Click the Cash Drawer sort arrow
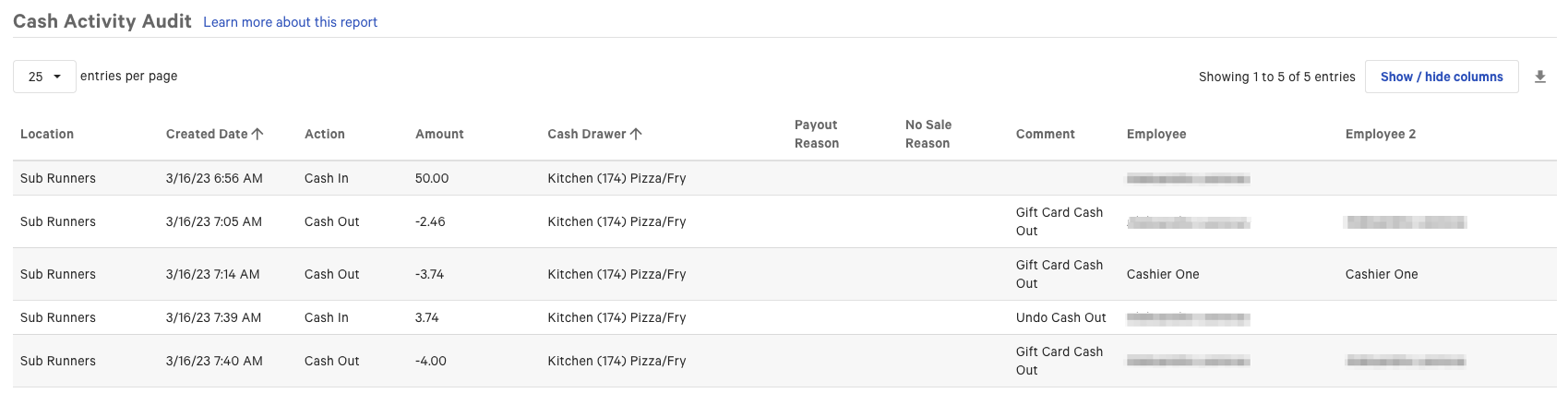 point(636,134)
